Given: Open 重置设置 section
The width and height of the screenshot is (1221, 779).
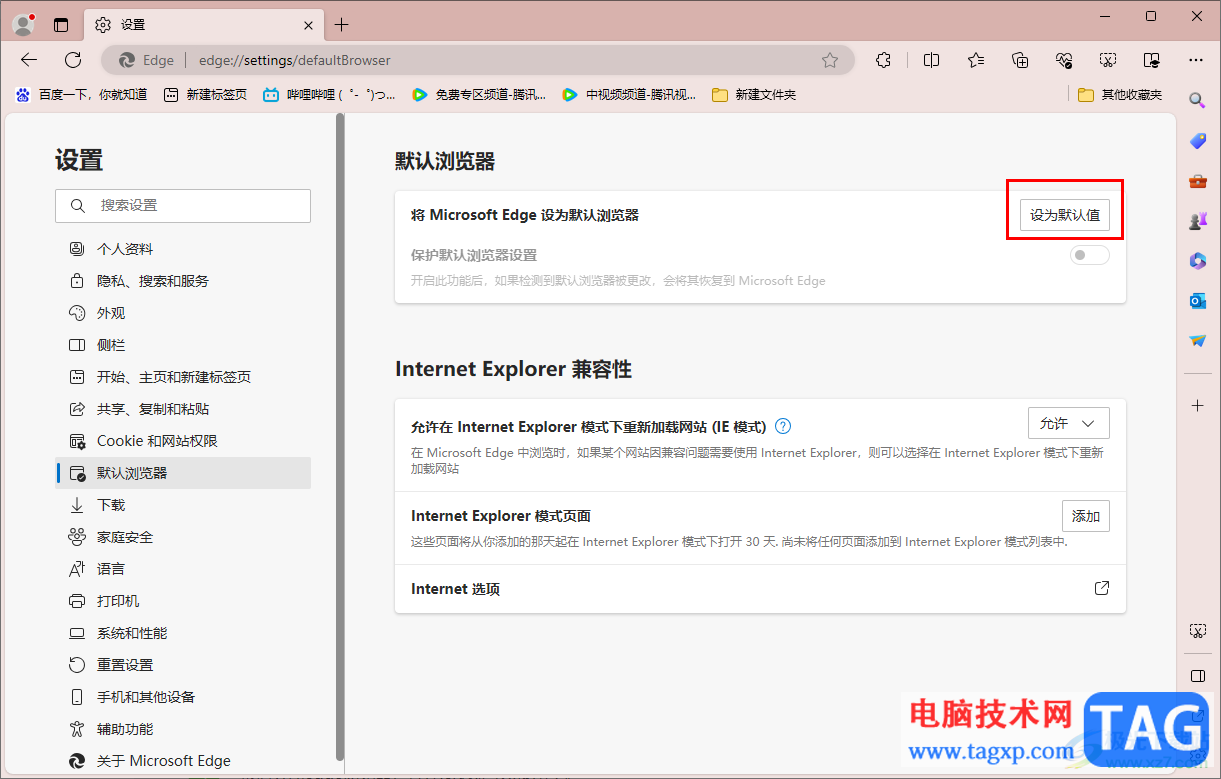Looking at the screenshot, I should point(183,665).
